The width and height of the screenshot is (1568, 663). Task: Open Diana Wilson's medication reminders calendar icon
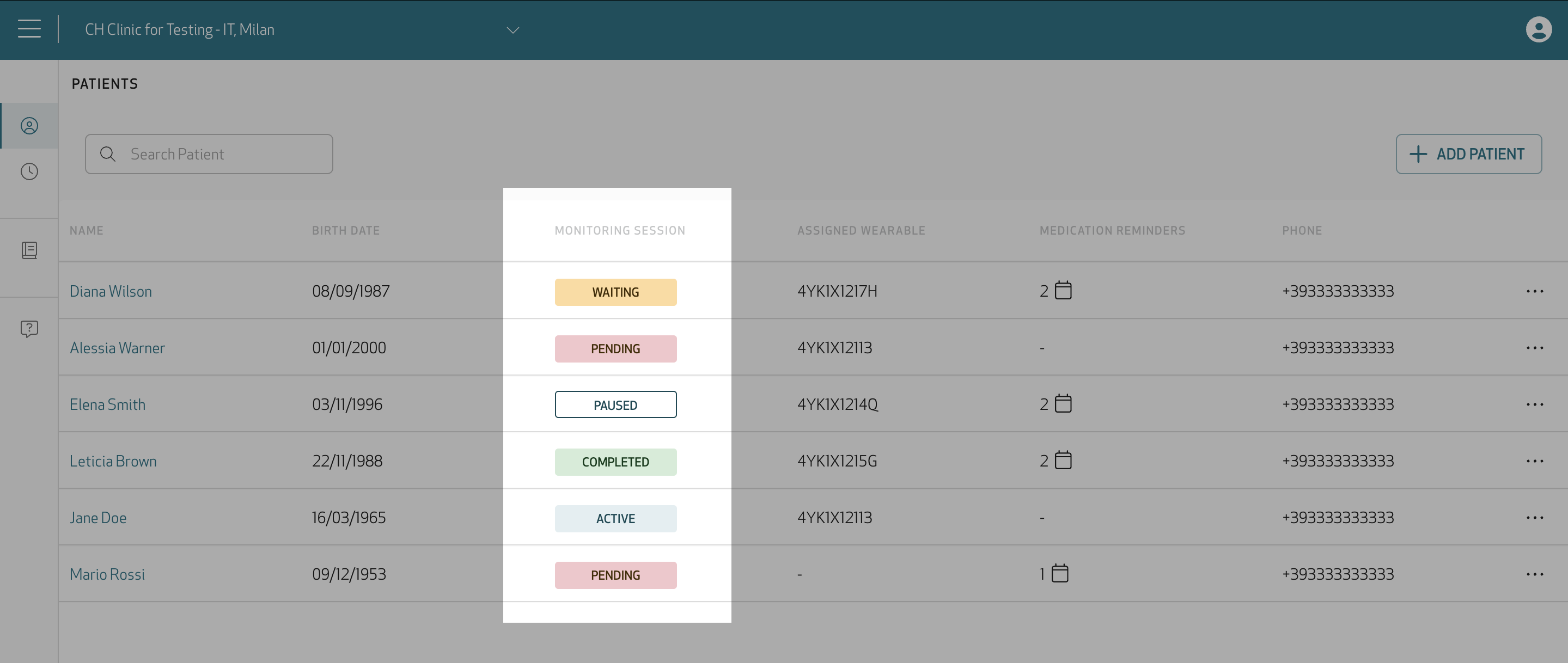point(1063,290)
